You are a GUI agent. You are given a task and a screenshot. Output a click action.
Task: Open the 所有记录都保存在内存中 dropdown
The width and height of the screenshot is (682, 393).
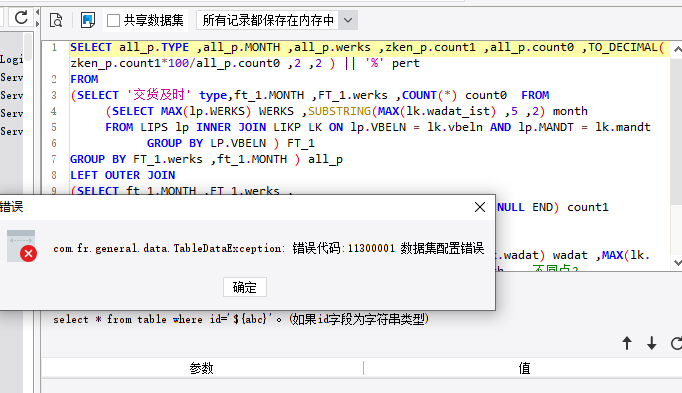(x=277, y=20)
